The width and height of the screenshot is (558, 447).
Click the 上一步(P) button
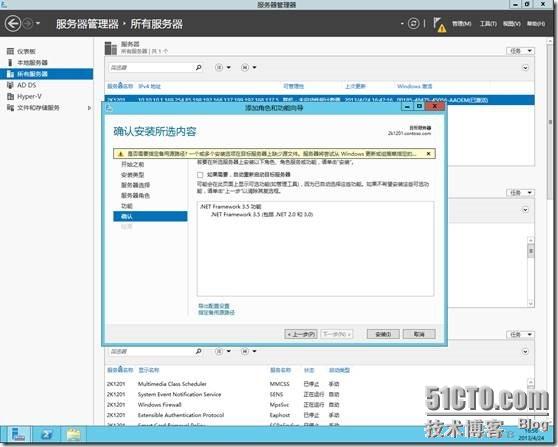[x=301, y=334]
